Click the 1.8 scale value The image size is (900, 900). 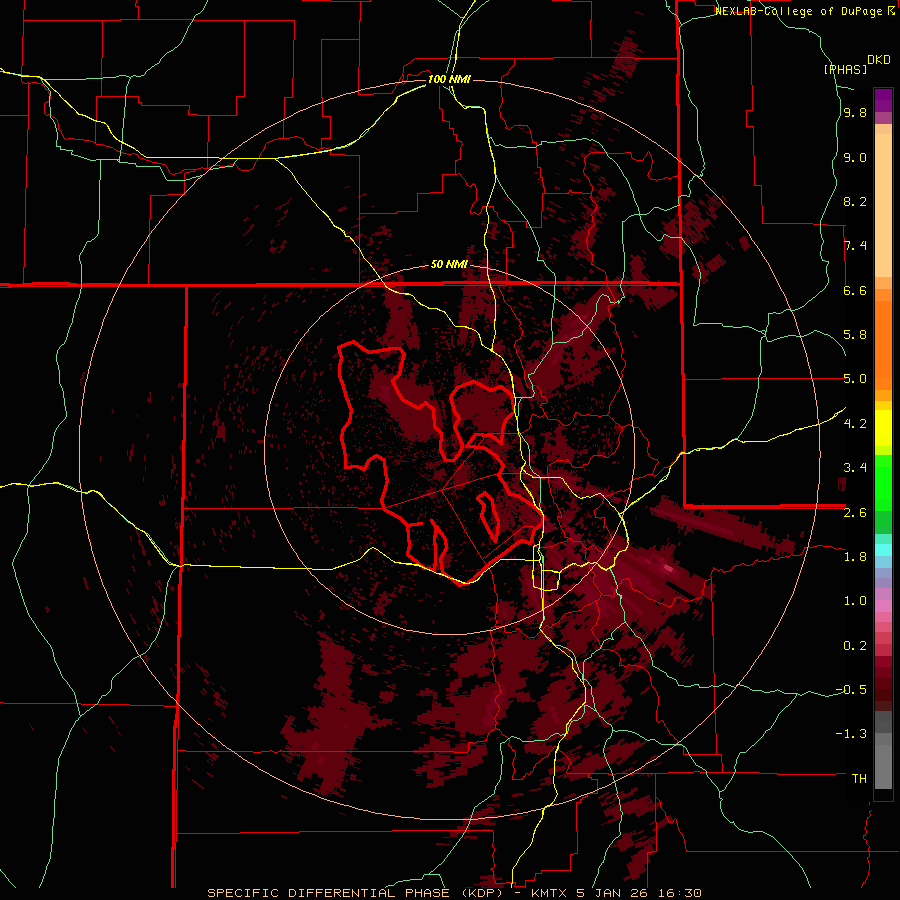pyautogui.click(x=855, y=557)
